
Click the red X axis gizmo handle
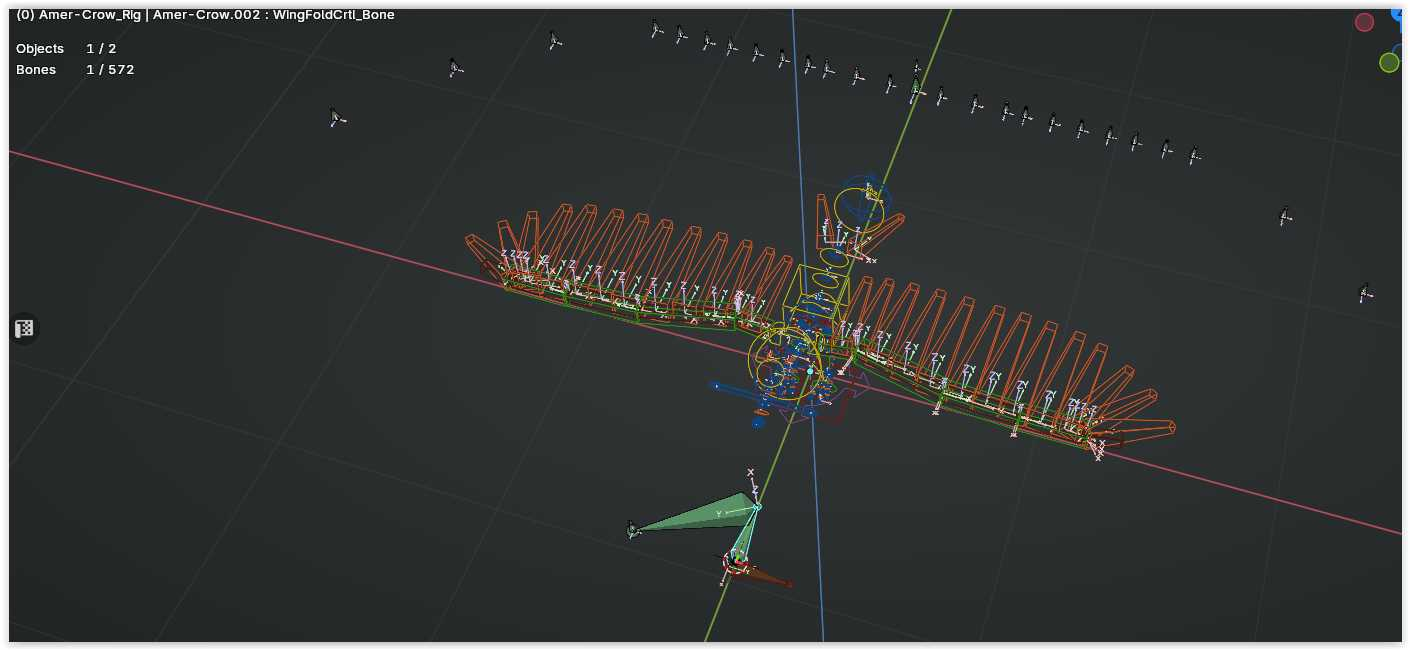pos(1364,22)
